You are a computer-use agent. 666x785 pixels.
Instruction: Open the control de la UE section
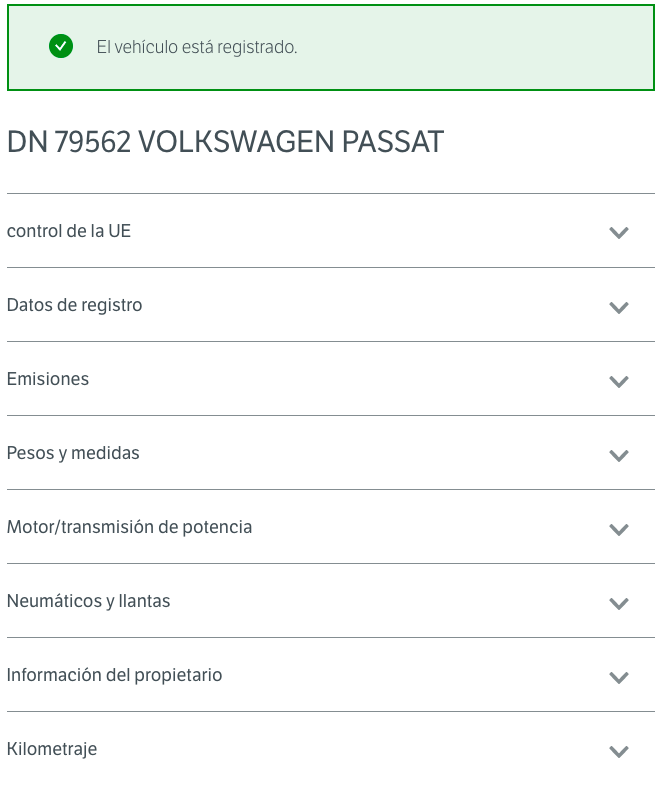pyautogui.click(x=330, y=231)
